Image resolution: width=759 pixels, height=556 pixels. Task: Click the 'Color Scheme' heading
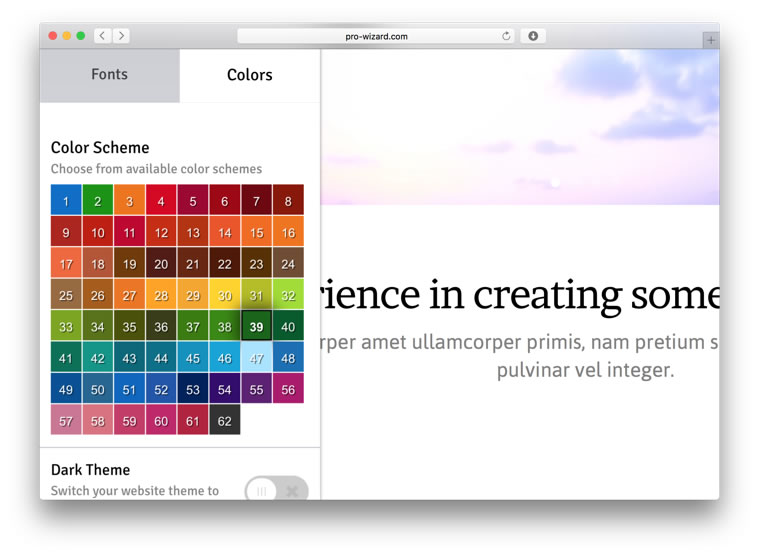(100, 148)
